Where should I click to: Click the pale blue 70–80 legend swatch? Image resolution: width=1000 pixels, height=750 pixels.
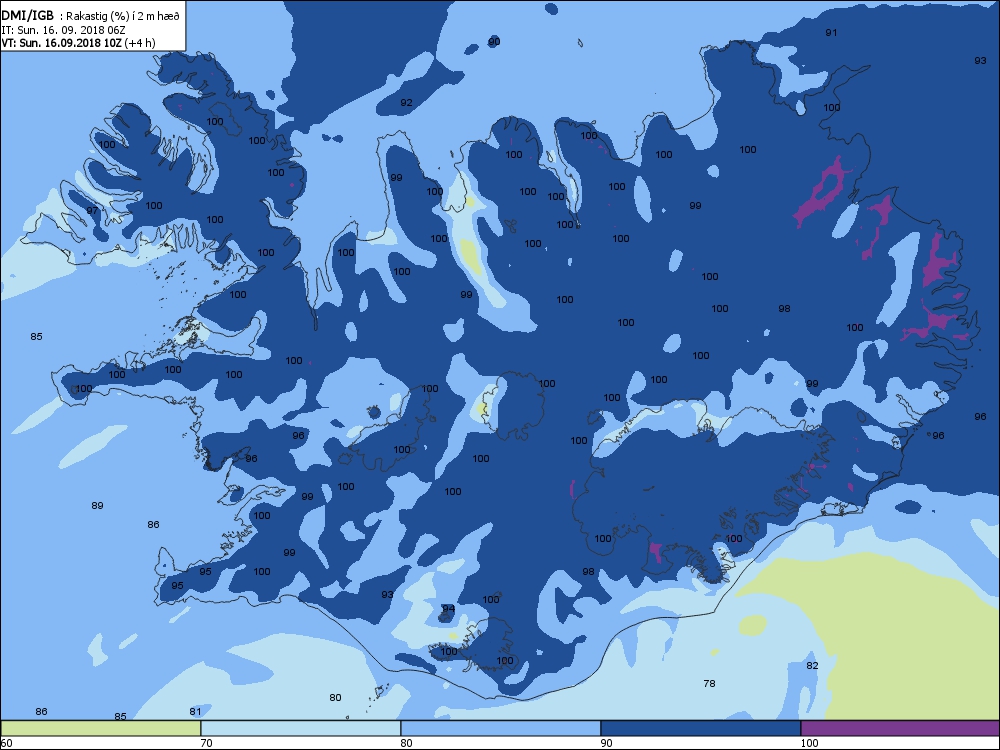300,728
